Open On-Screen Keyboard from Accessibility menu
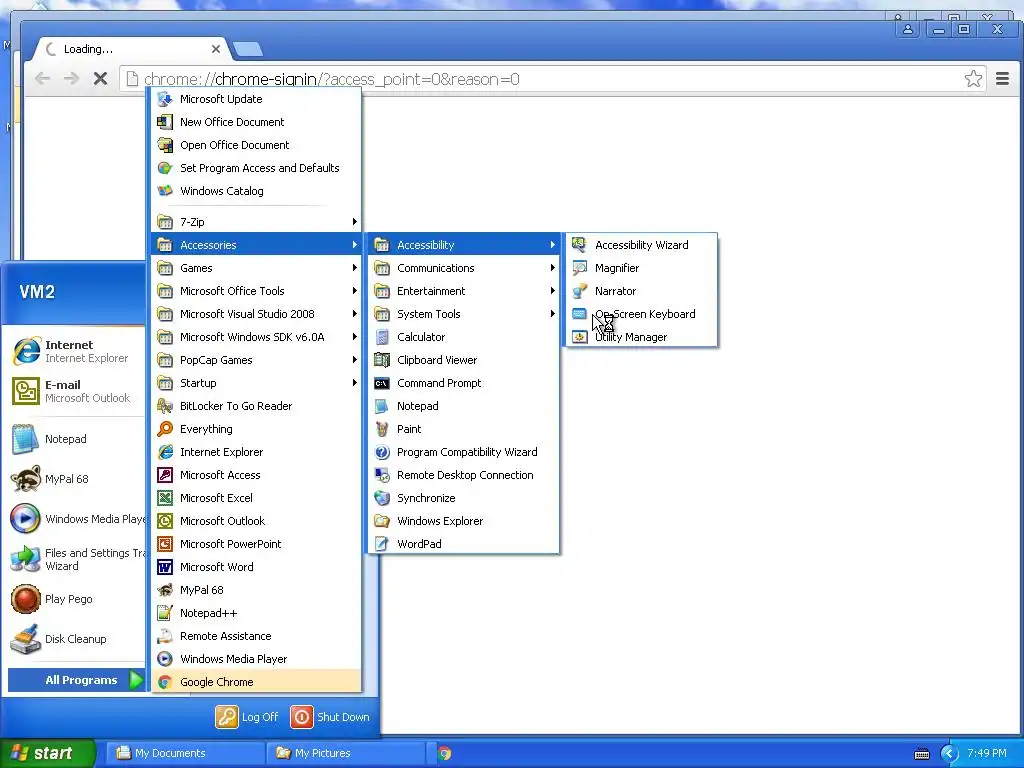Screen dimensions: 1024x768 (642, 314)
